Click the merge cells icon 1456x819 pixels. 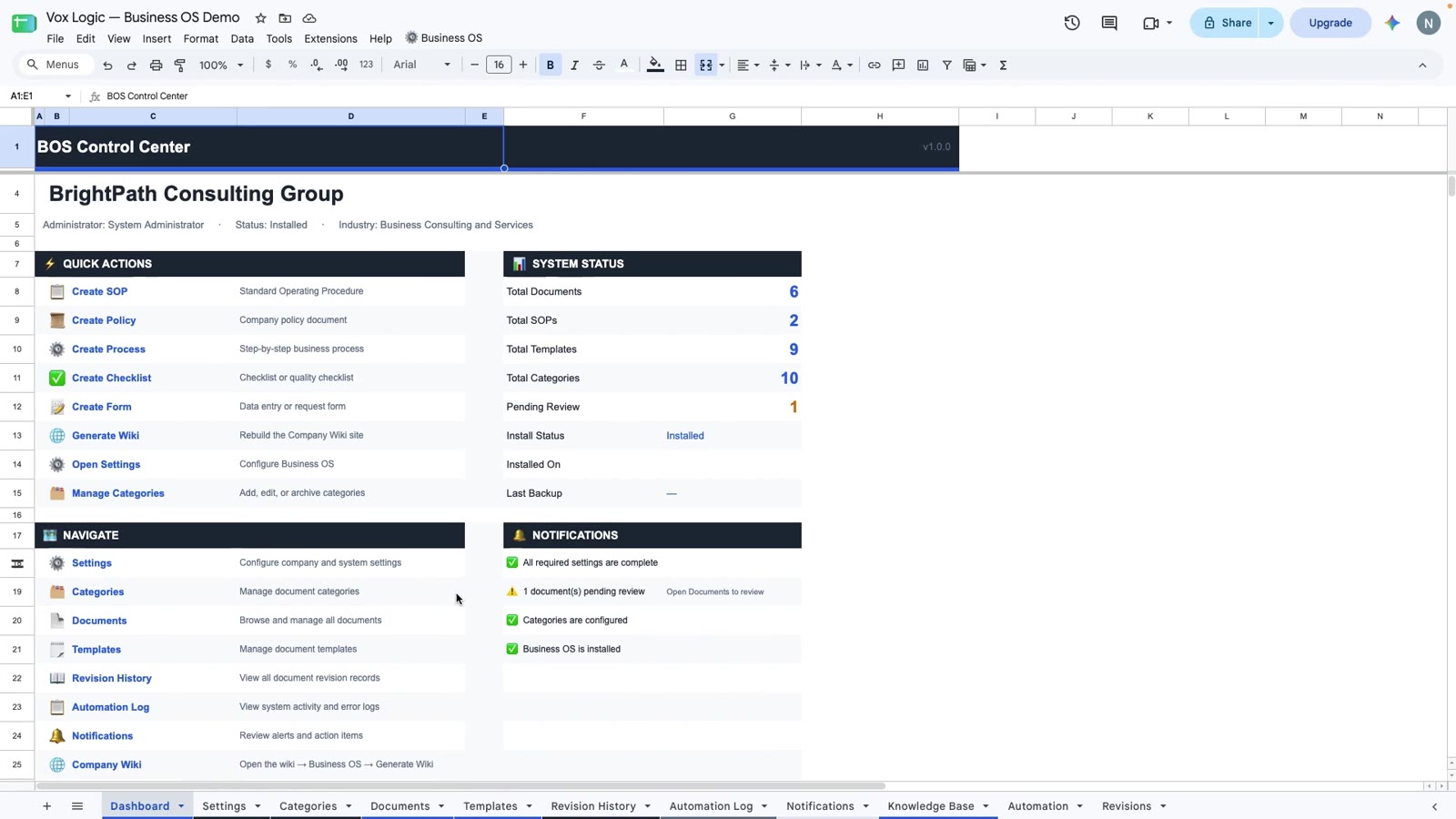pyautogui.click(x=706, y=66)
